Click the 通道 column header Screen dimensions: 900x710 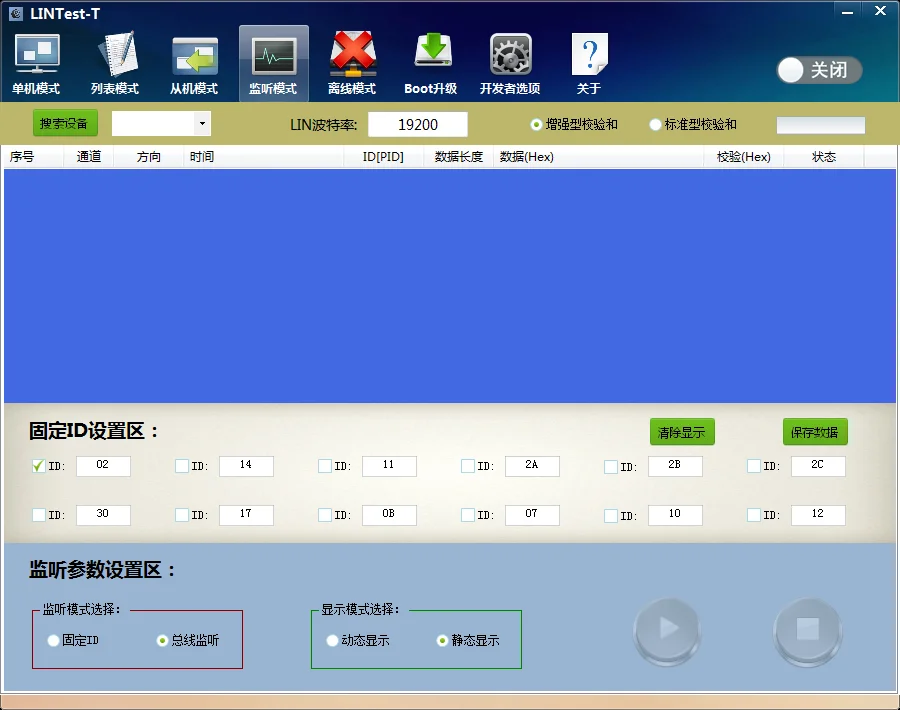89,157
